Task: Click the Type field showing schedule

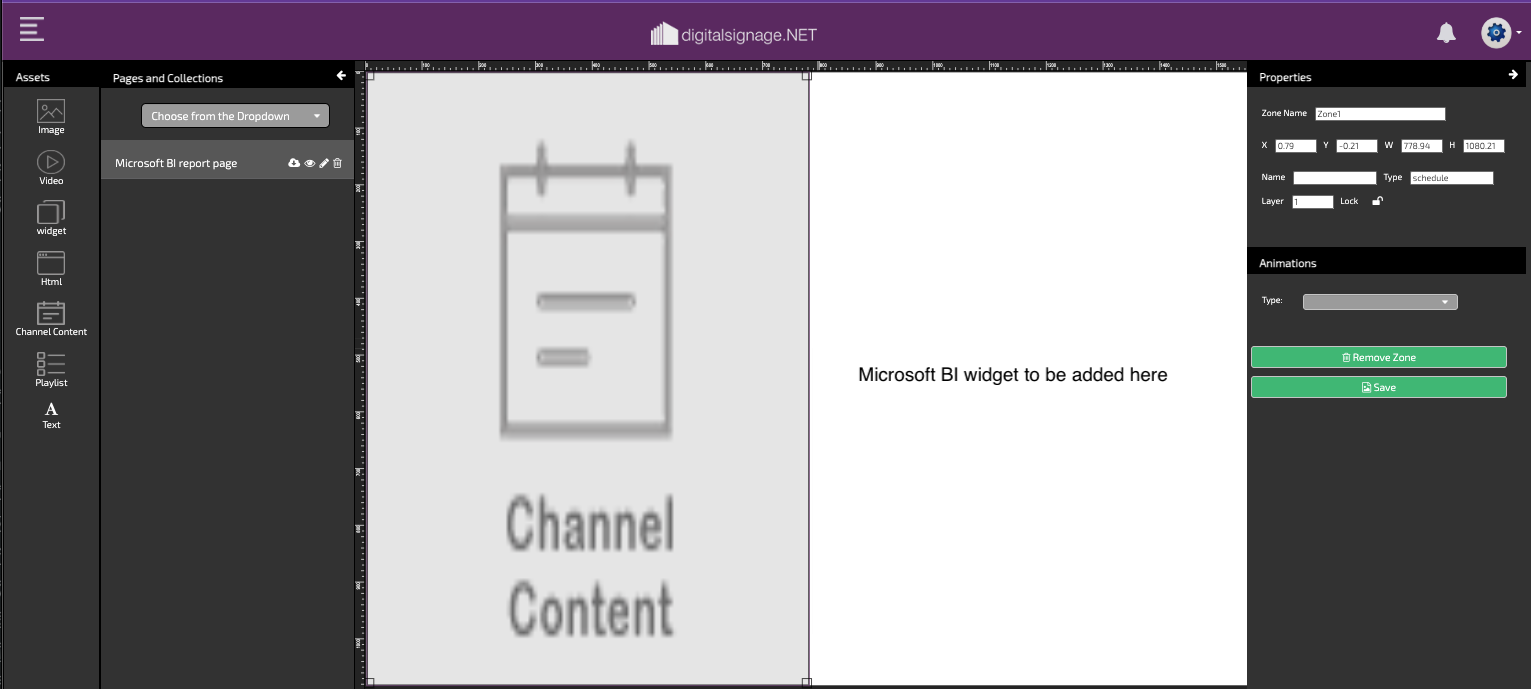Action: coord(1452,178)
